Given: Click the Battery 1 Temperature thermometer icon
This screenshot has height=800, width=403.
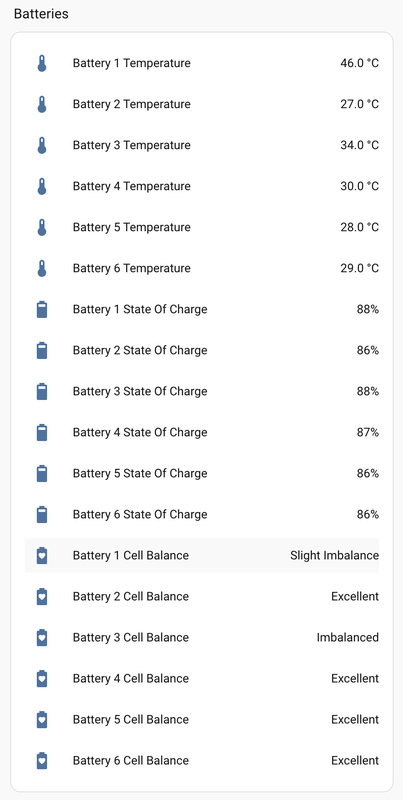Looking at the screenshot, I should point(42,63).
